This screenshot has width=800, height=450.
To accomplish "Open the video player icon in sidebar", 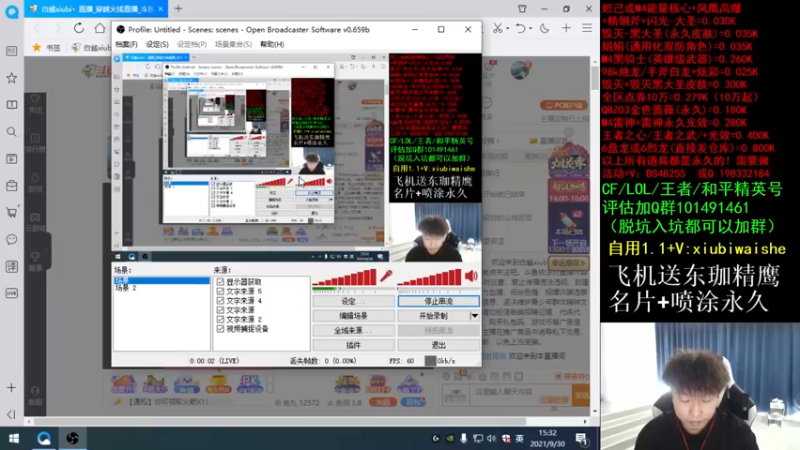I will pyautogui.click(x=12, y=159).
